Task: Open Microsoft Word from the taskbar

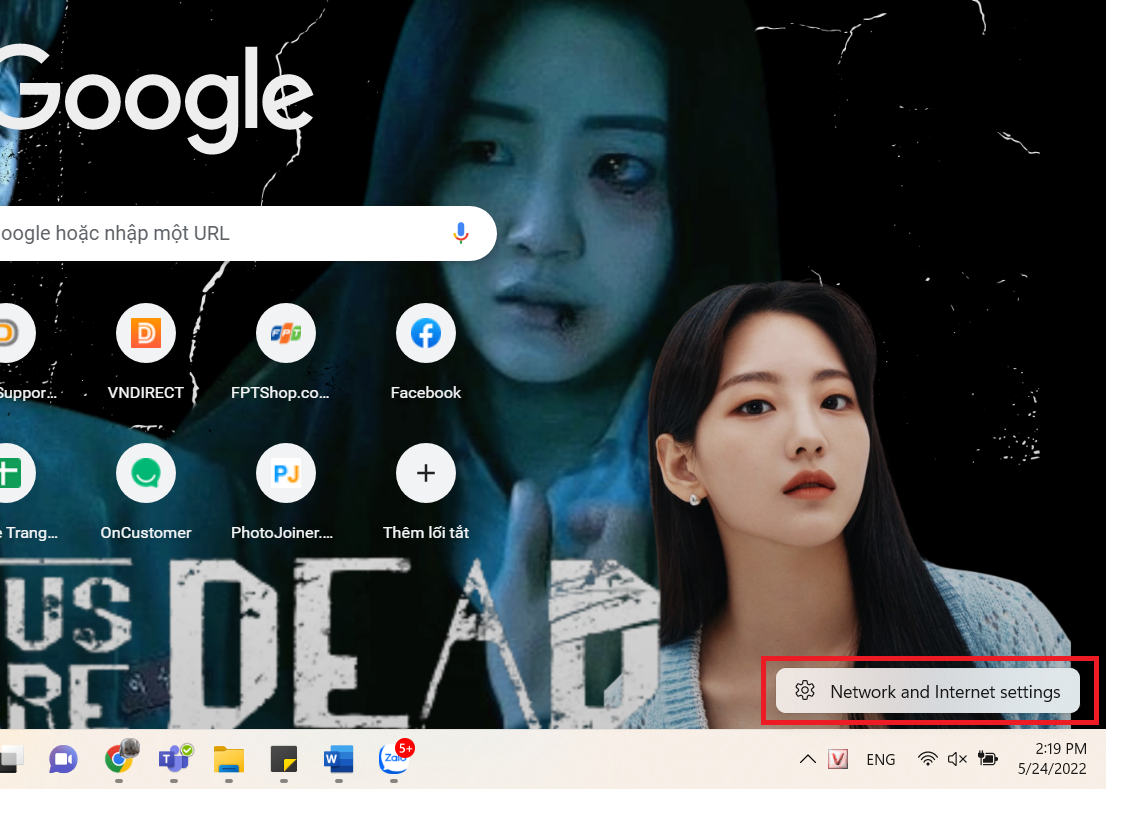Action: [x=338, y=759]
